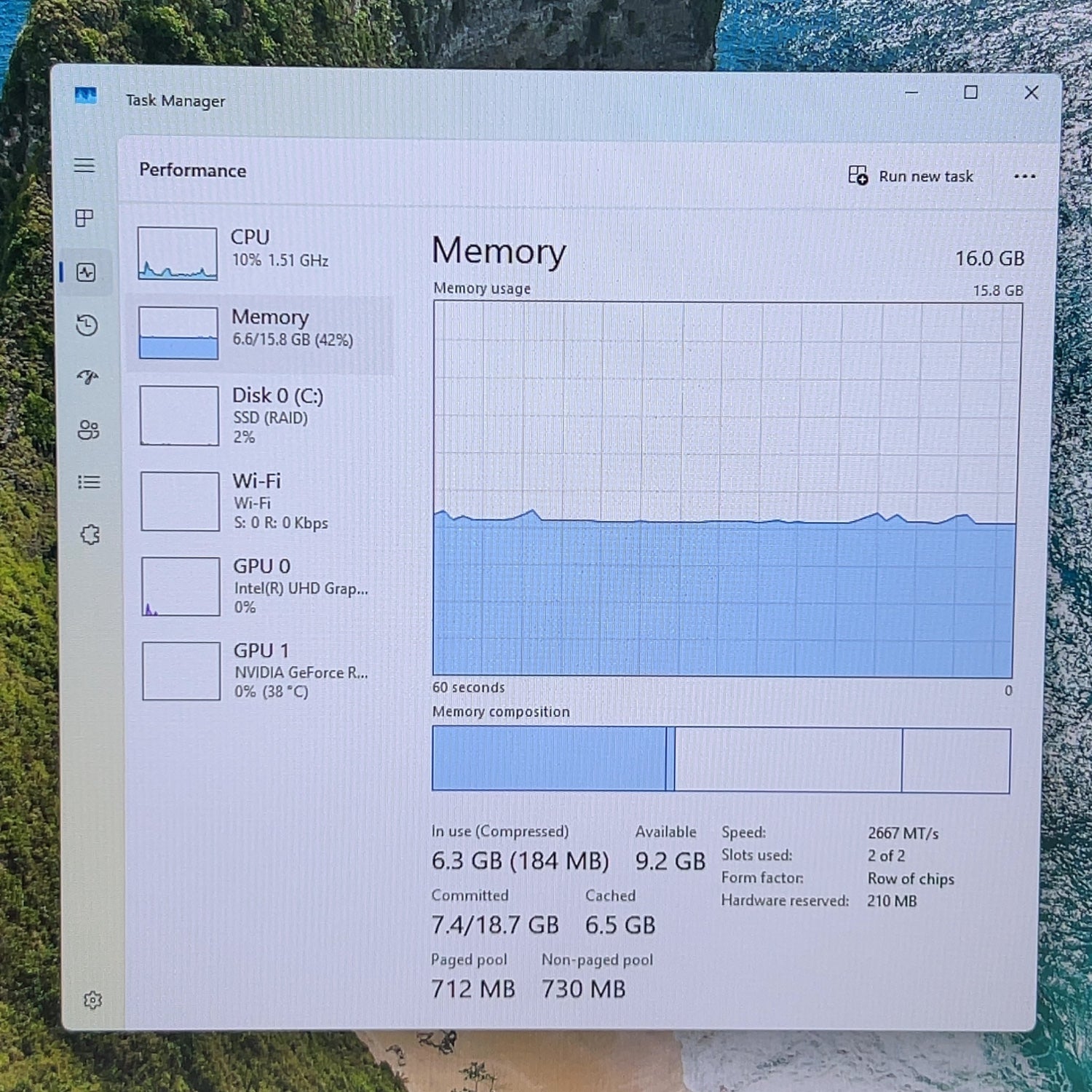
Task: Click the large Memory title
Action: 499,252
